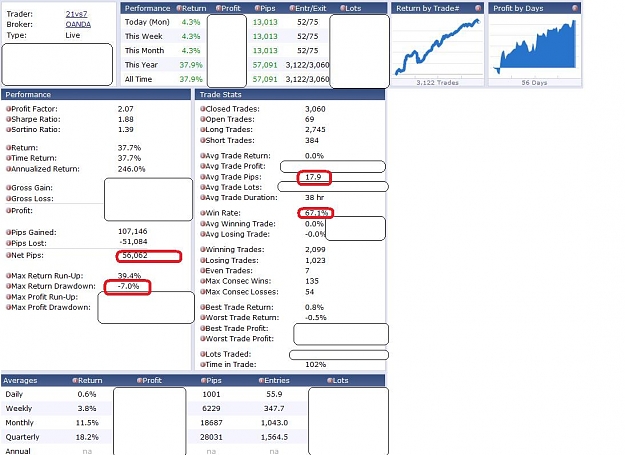Click the info bullet next to Long Trades
The width and height of the screenshot is (625, 455).
coord(202,129)
